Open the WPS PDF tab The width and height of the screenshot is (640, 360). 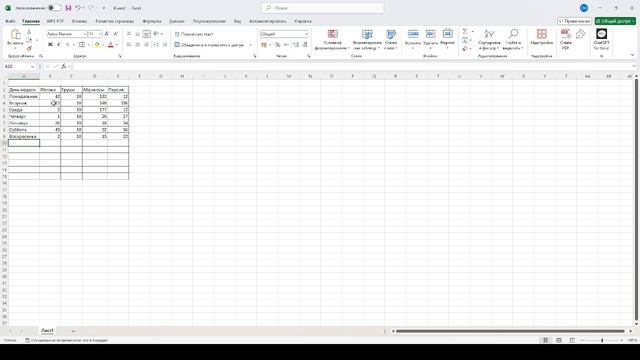(55, 21)
